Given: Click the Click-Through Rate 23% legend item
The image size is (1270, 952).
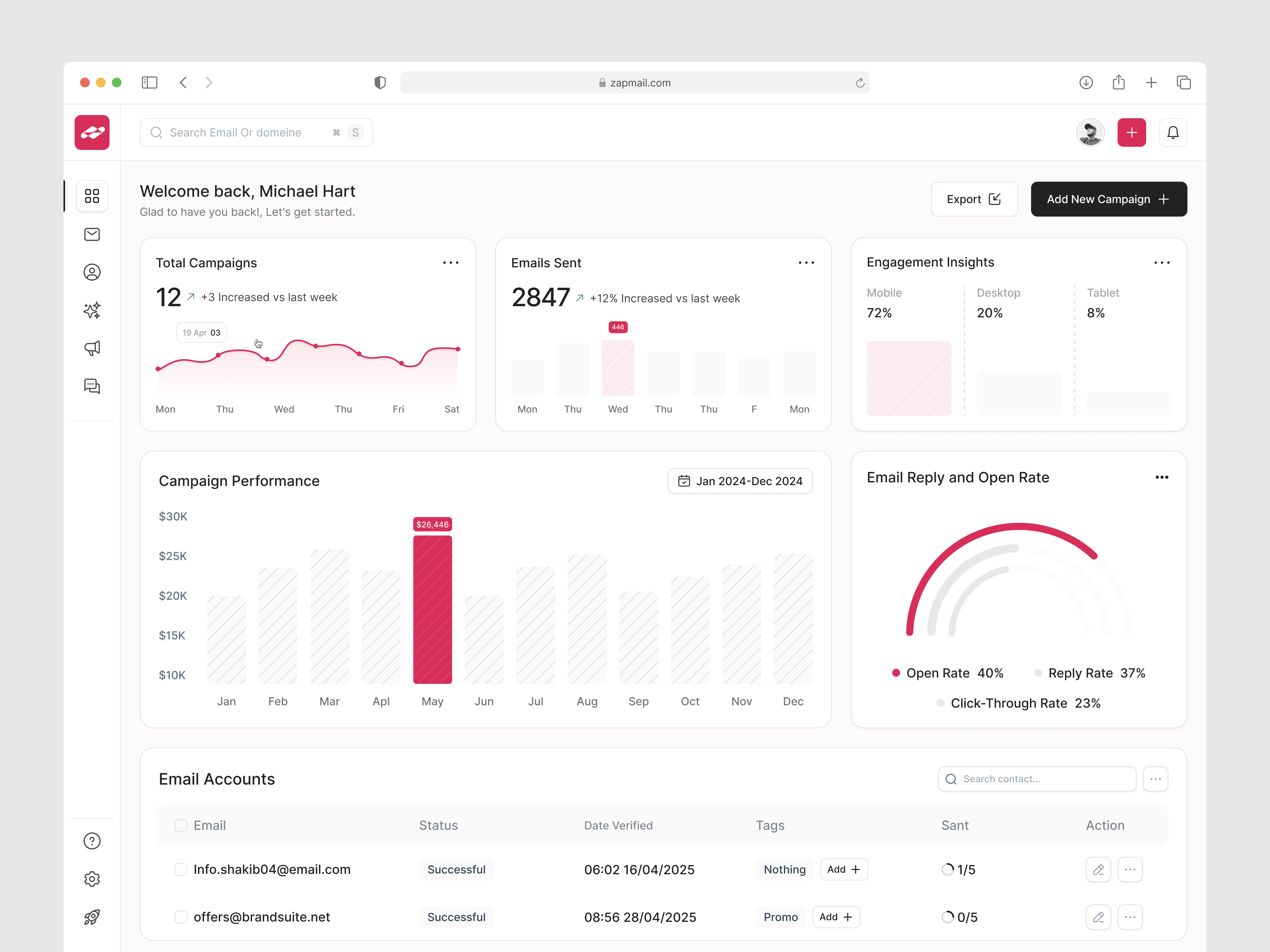Looking at the screenshot, I should click(1019, 703).
